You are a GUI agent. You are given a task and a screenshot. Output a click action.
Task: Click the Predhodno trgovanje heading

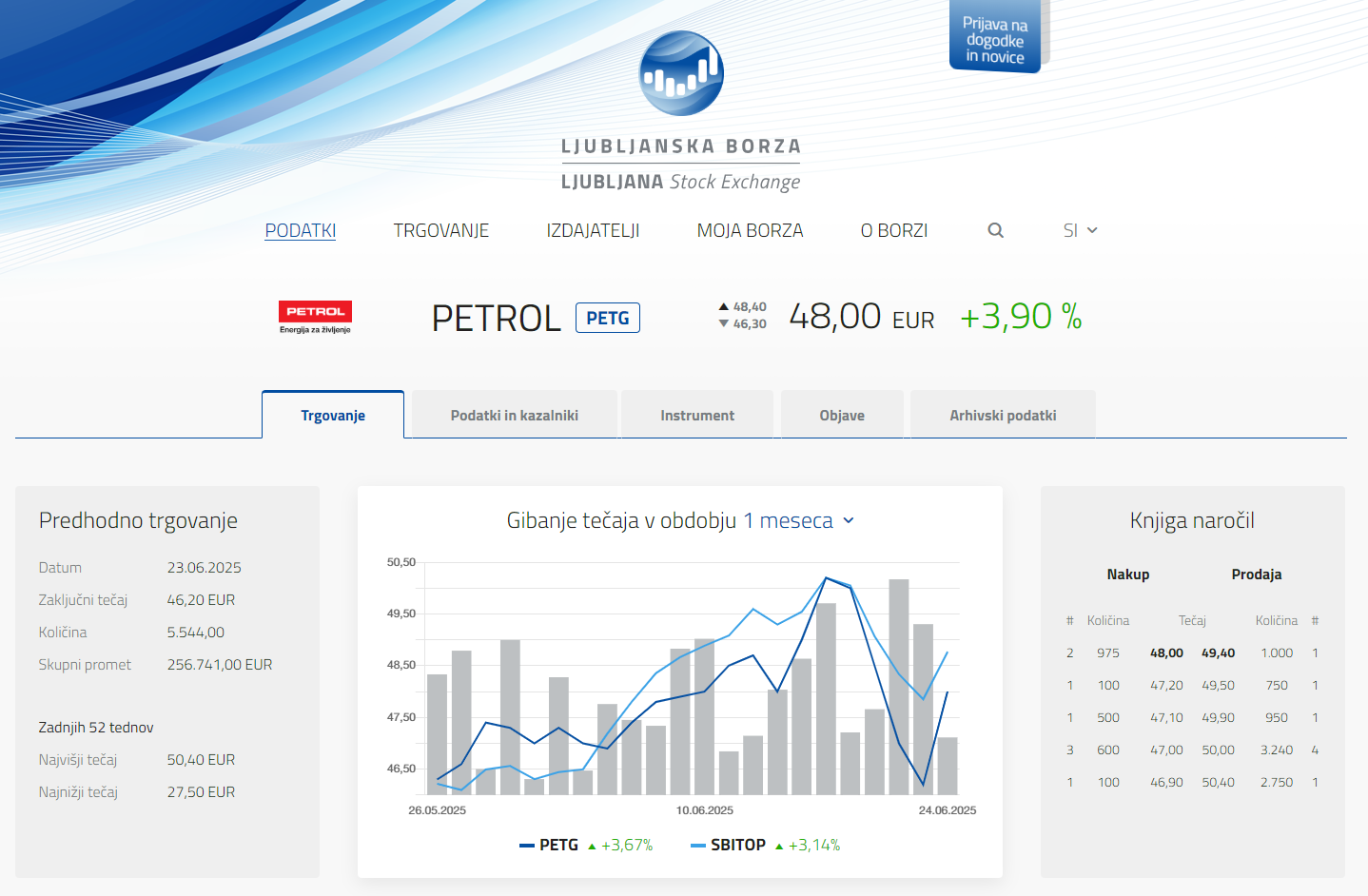point(138,520)
